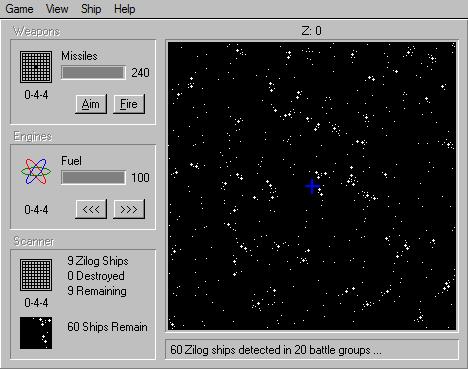Click the Z: 0 depth label
468x369 pixels.
[312, 31]
